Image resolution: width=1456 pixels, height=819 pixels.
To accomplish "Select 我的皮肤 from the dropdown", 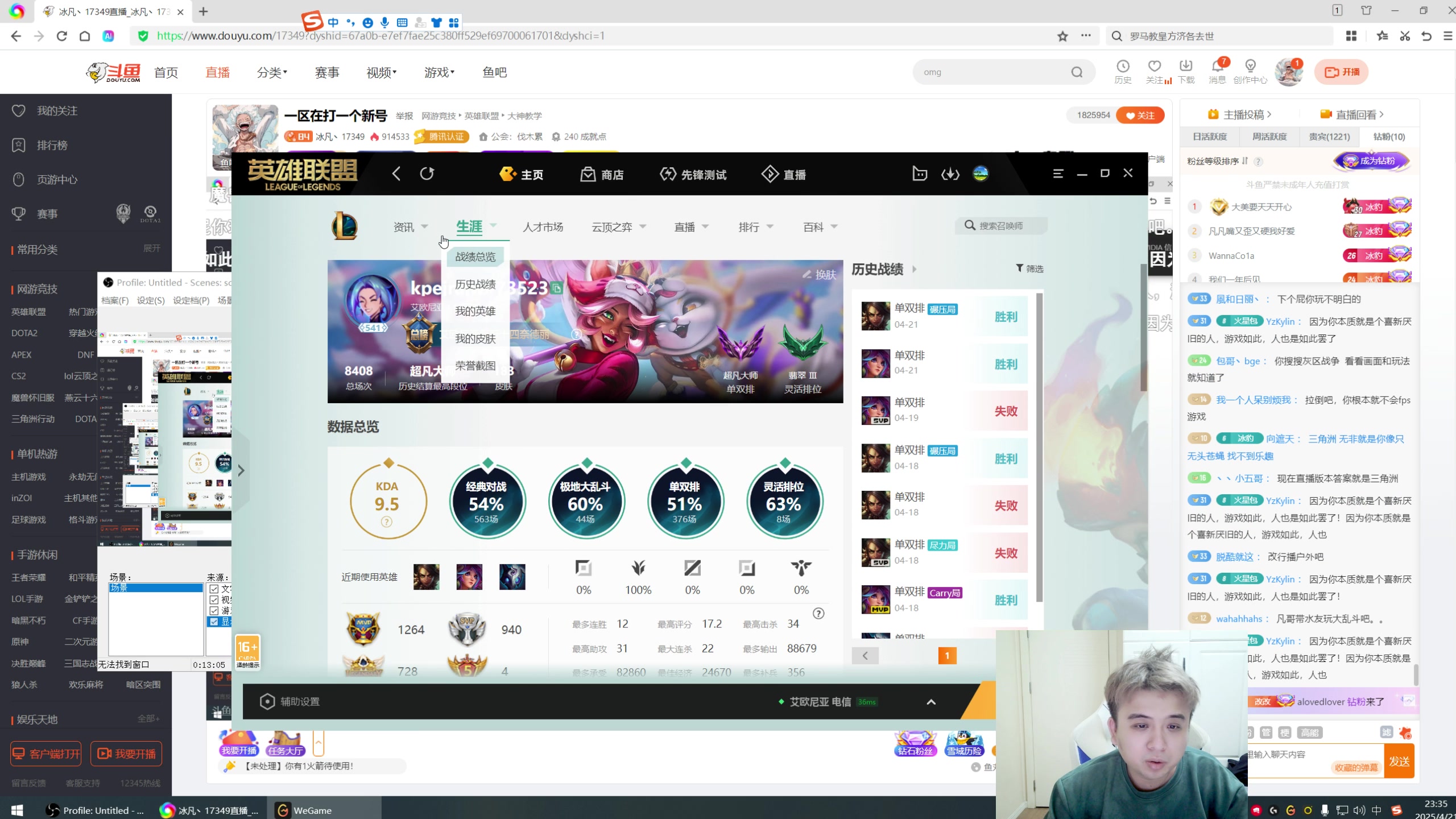I will (475, 338).
